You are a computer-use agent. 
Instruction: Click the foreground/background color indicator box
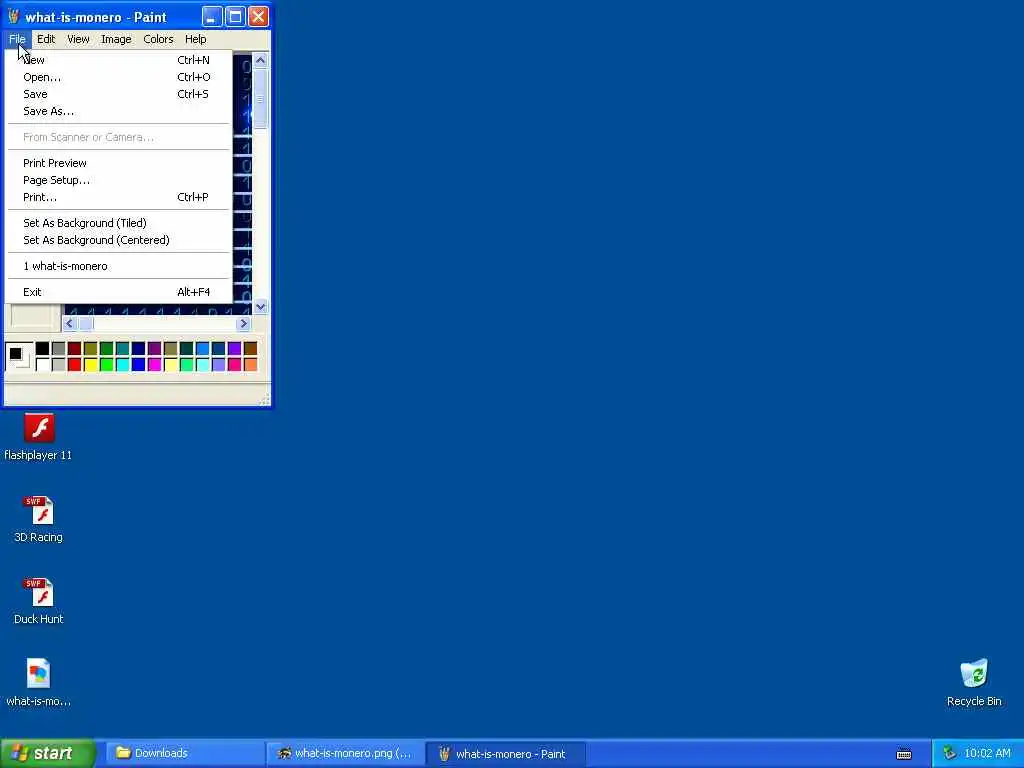[18, 357]
